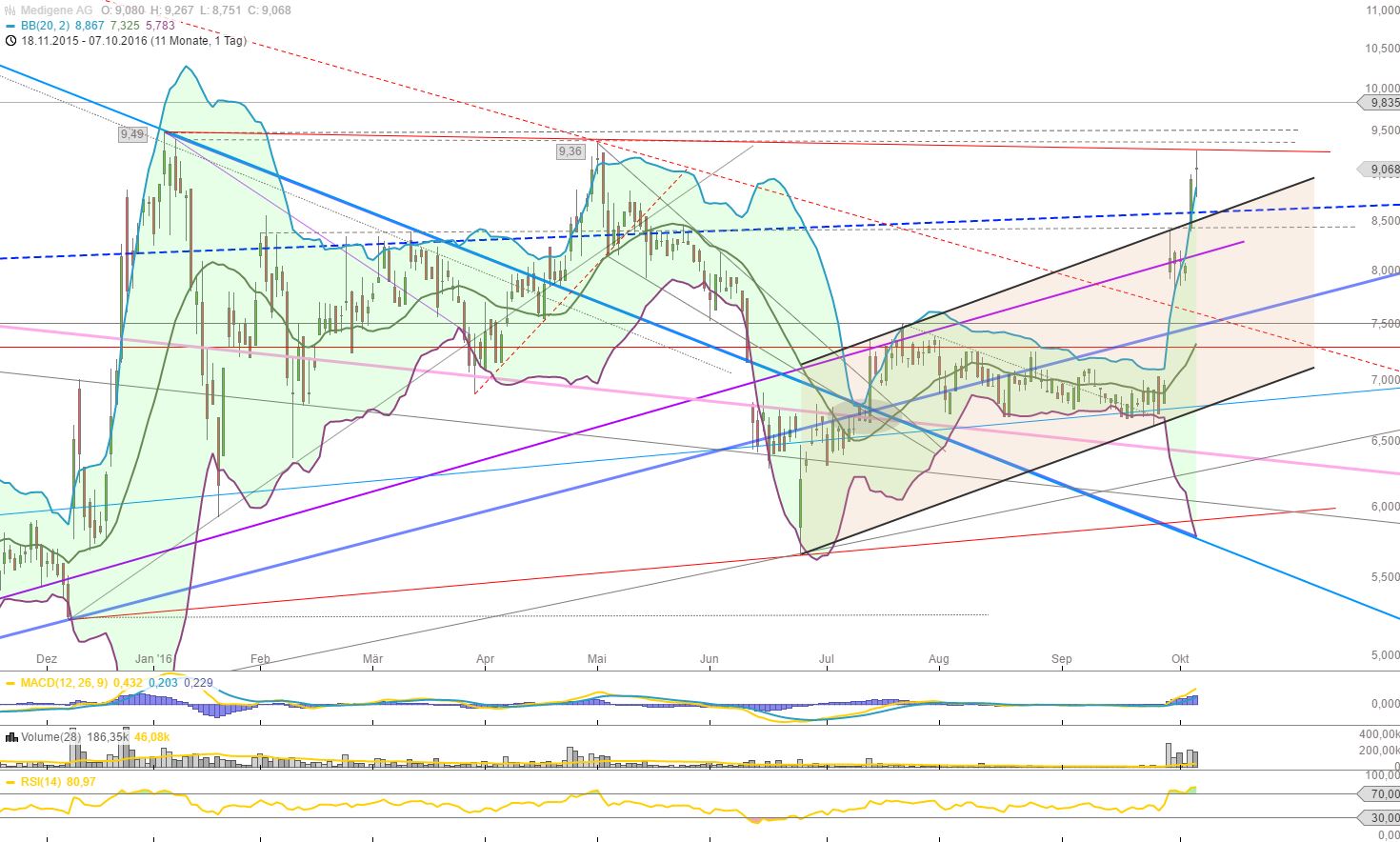Screen dimensions: 1400x842
Task: Click the clock icon next to the date range
Action: pos(10,42)
